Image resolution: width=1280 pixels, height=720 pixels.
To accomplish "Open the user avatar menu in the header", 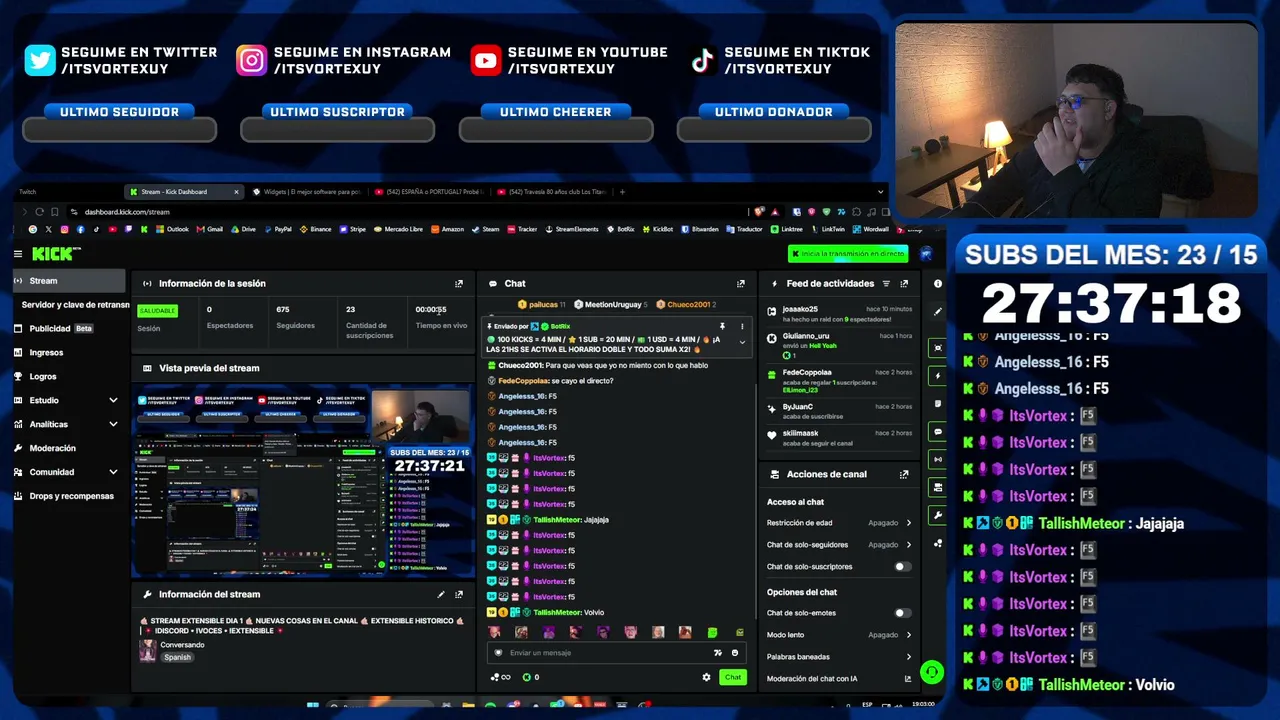I will point(926,254).
